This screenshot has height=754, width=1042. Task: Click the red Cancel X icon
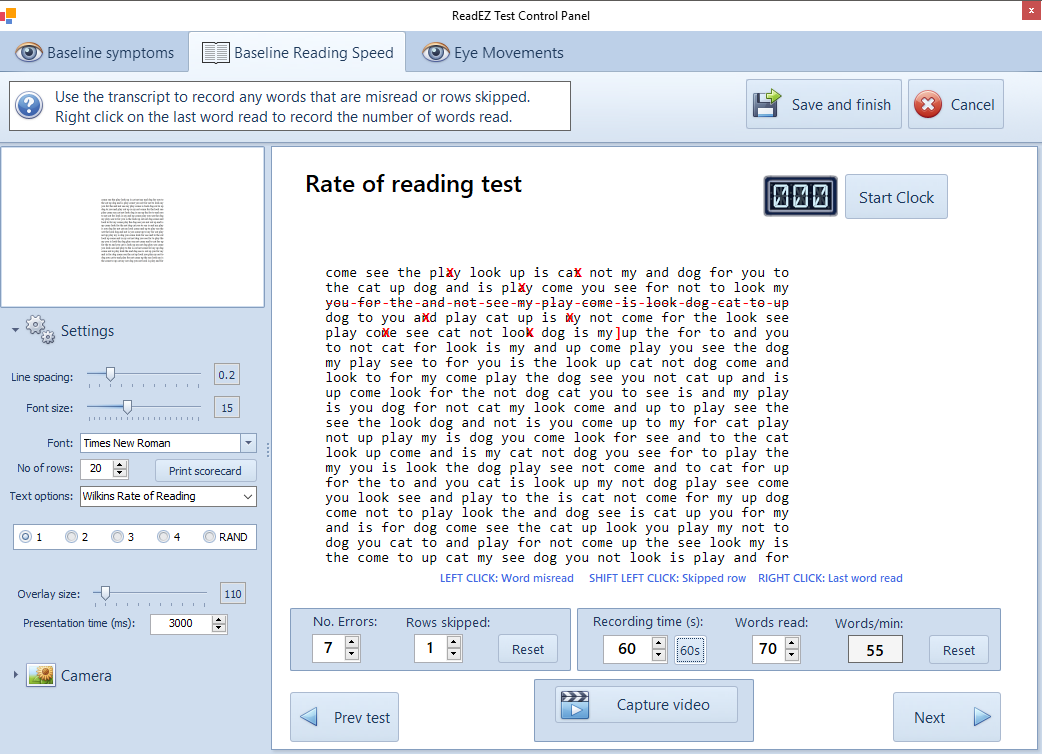[x=928, y=104]
